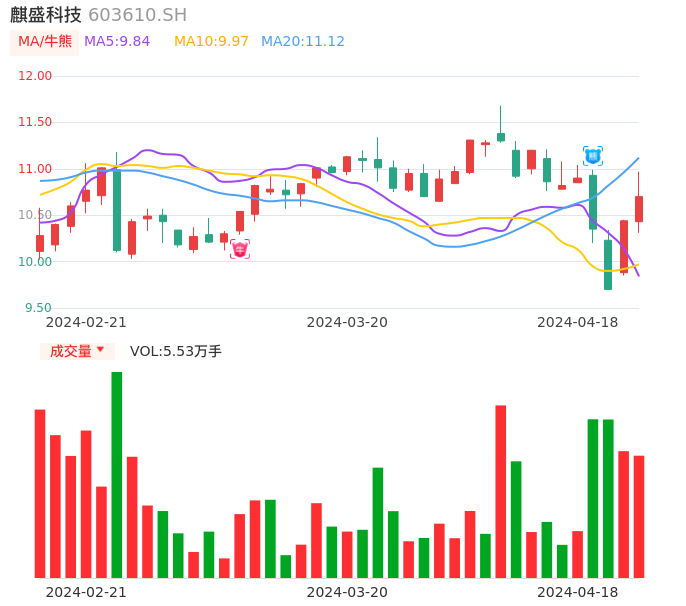Screen dimensions: 686x606
Task: Click the red bull signal marker icon
Action: coord(240,249)
